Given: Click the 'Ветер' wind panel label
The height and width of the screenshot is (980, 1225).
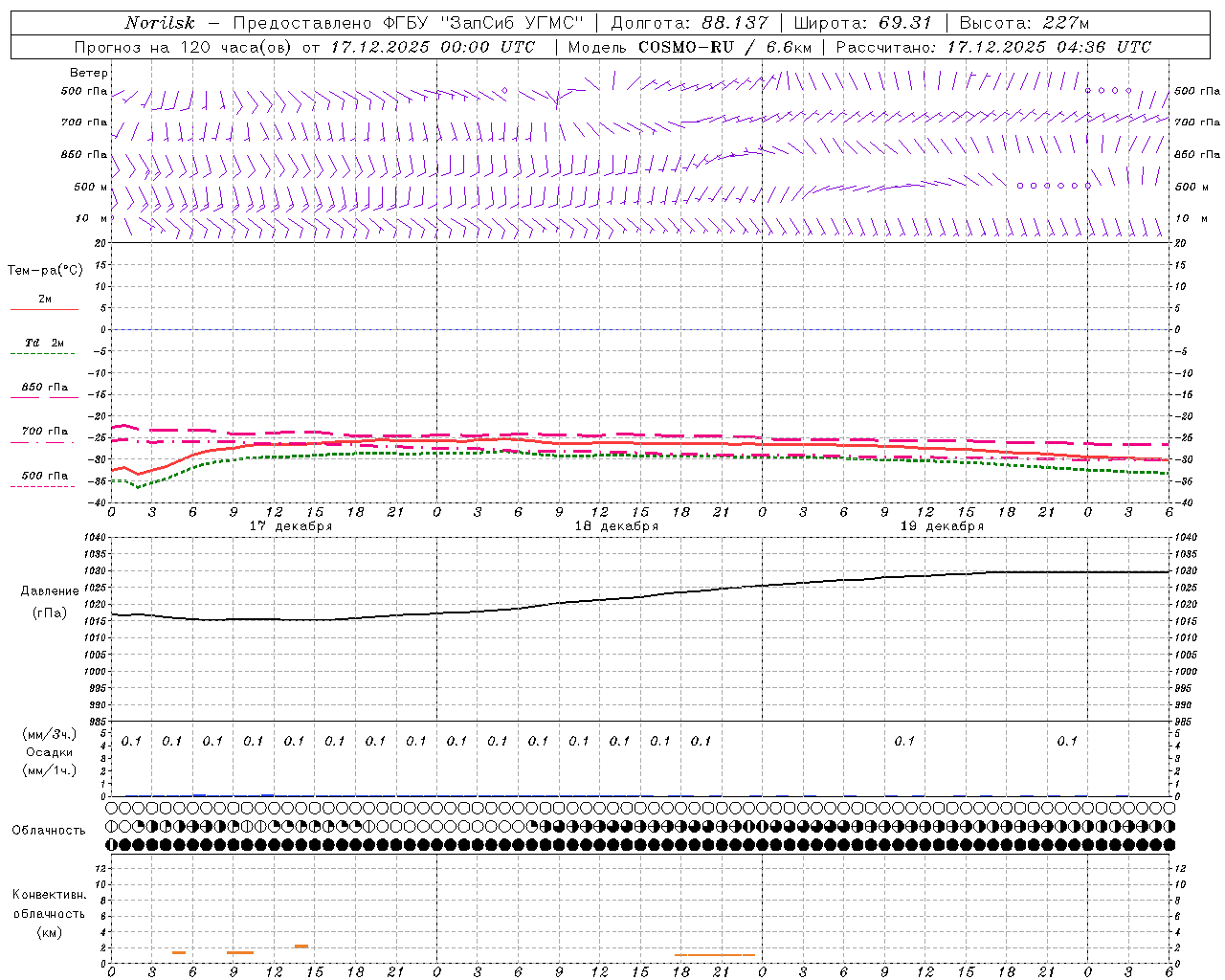Looking at the screenshot, I should click(x=89, y=73).
